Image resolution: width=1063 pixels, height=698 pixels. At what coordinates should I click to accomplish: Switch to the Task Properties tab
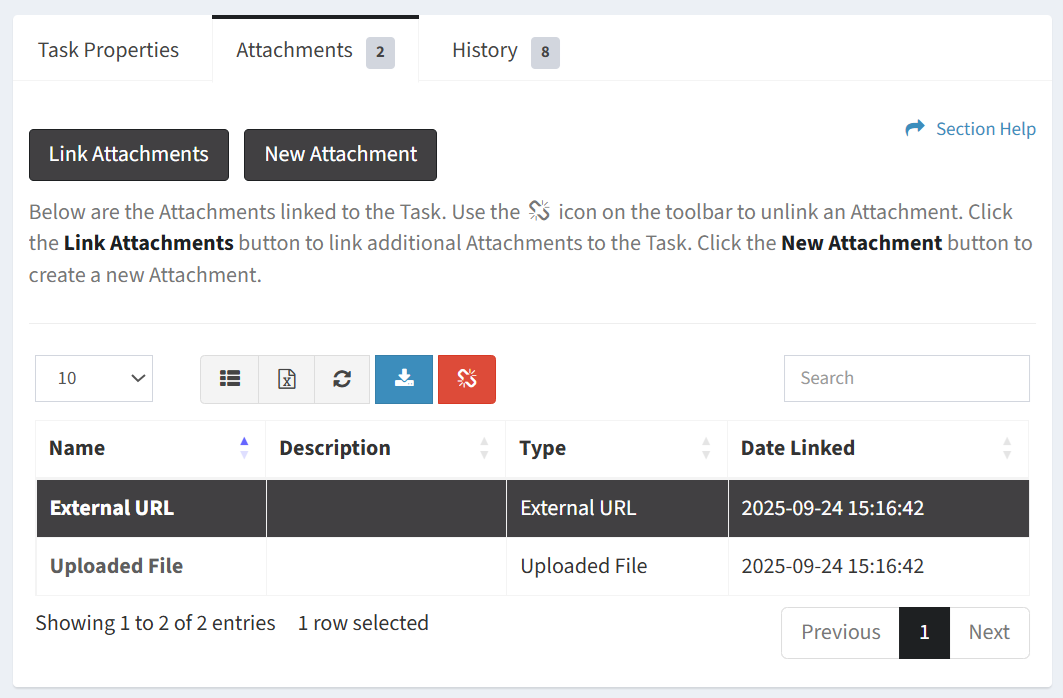click(109, 50)
